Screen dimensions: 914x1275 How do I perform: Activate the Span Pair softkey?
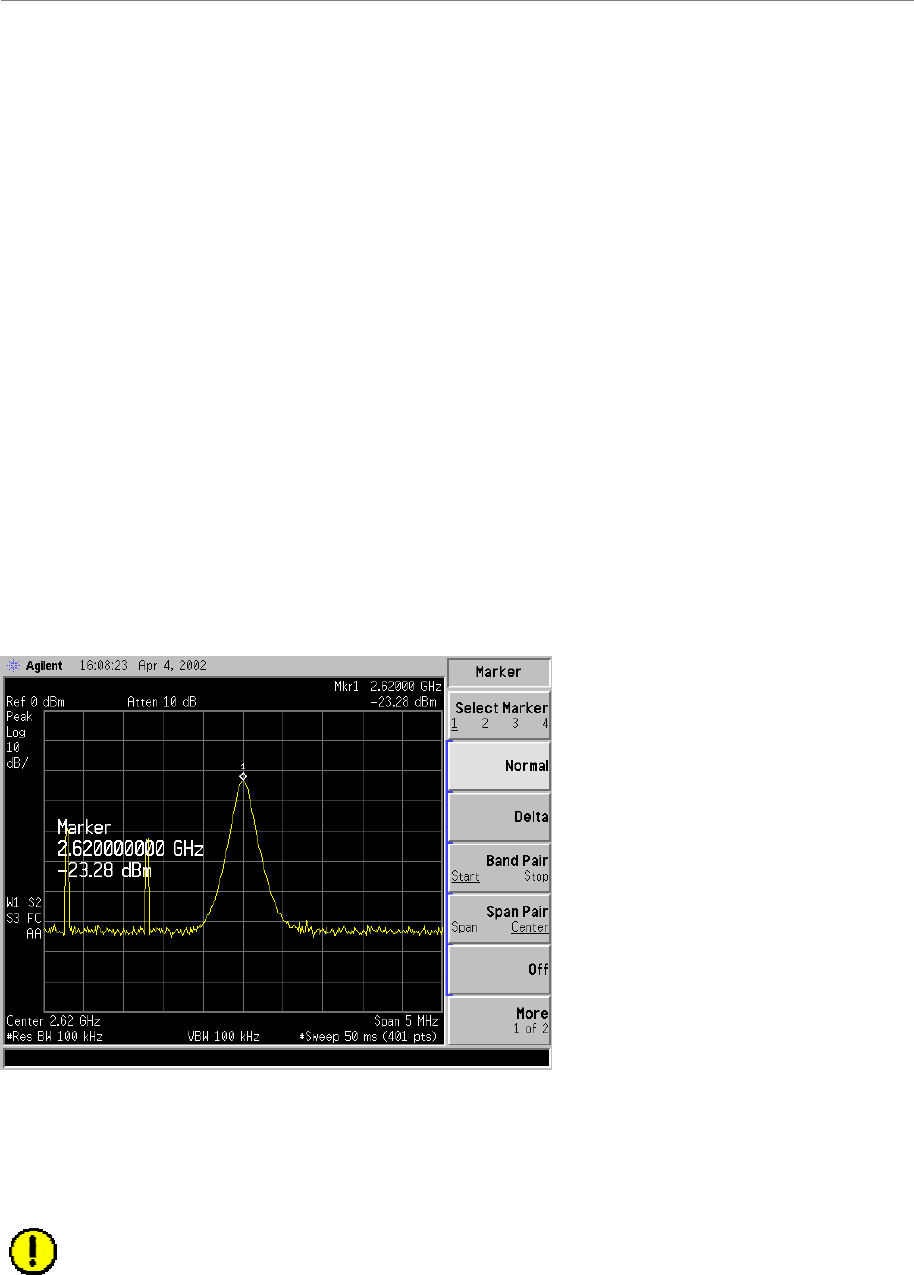click(x=499, y=918)
